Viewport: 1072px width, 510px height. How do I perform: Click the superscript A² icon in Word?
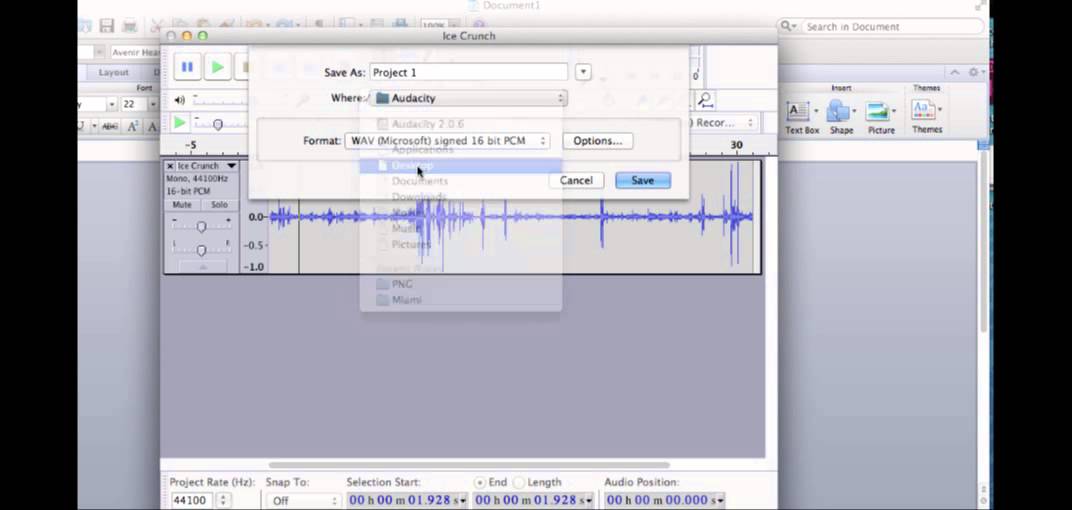pyautogui.click(x=133, y=126)
